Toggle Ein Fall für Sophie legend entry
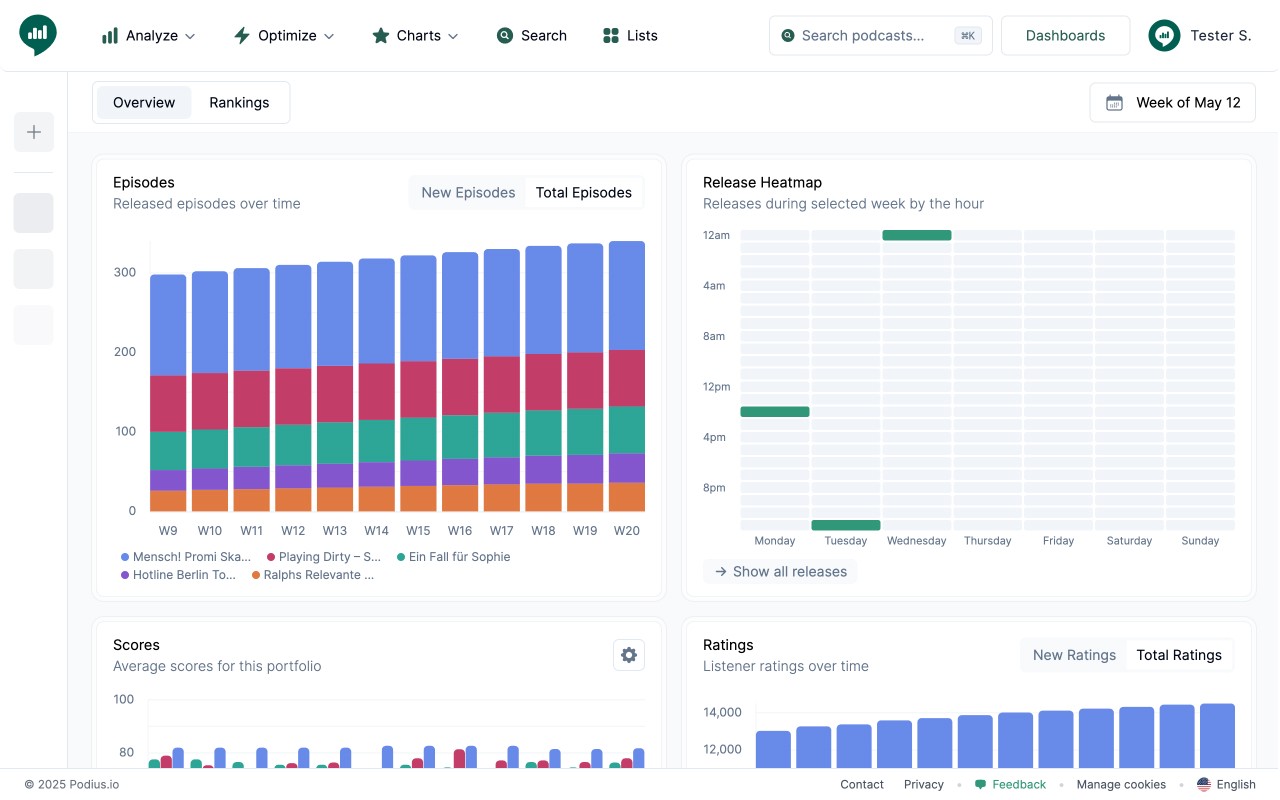Image resolution: width=1280 pixels, height=800 pixels. (x=454, y=557)
